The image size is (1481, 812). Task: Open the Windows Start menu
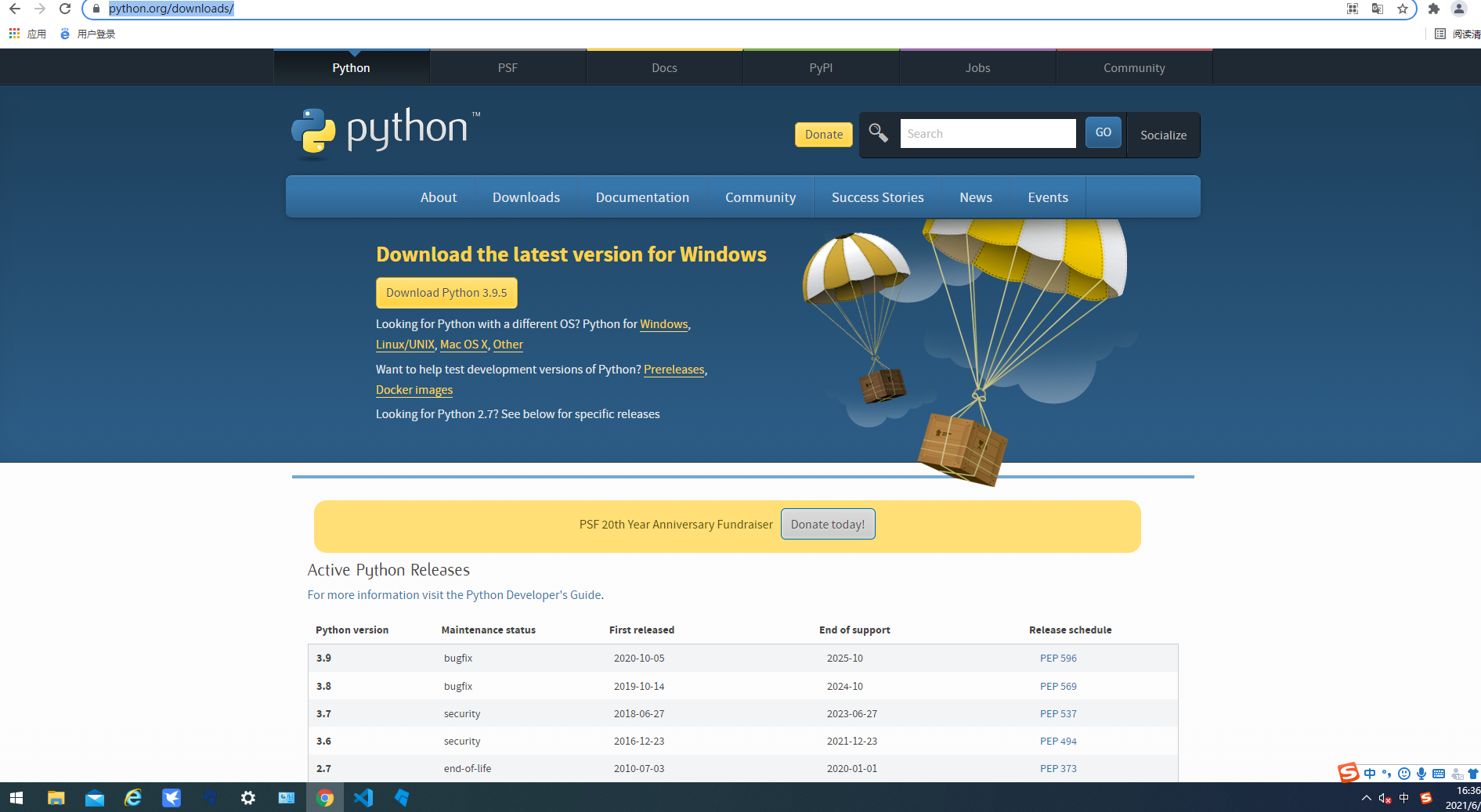coord(15,797)
